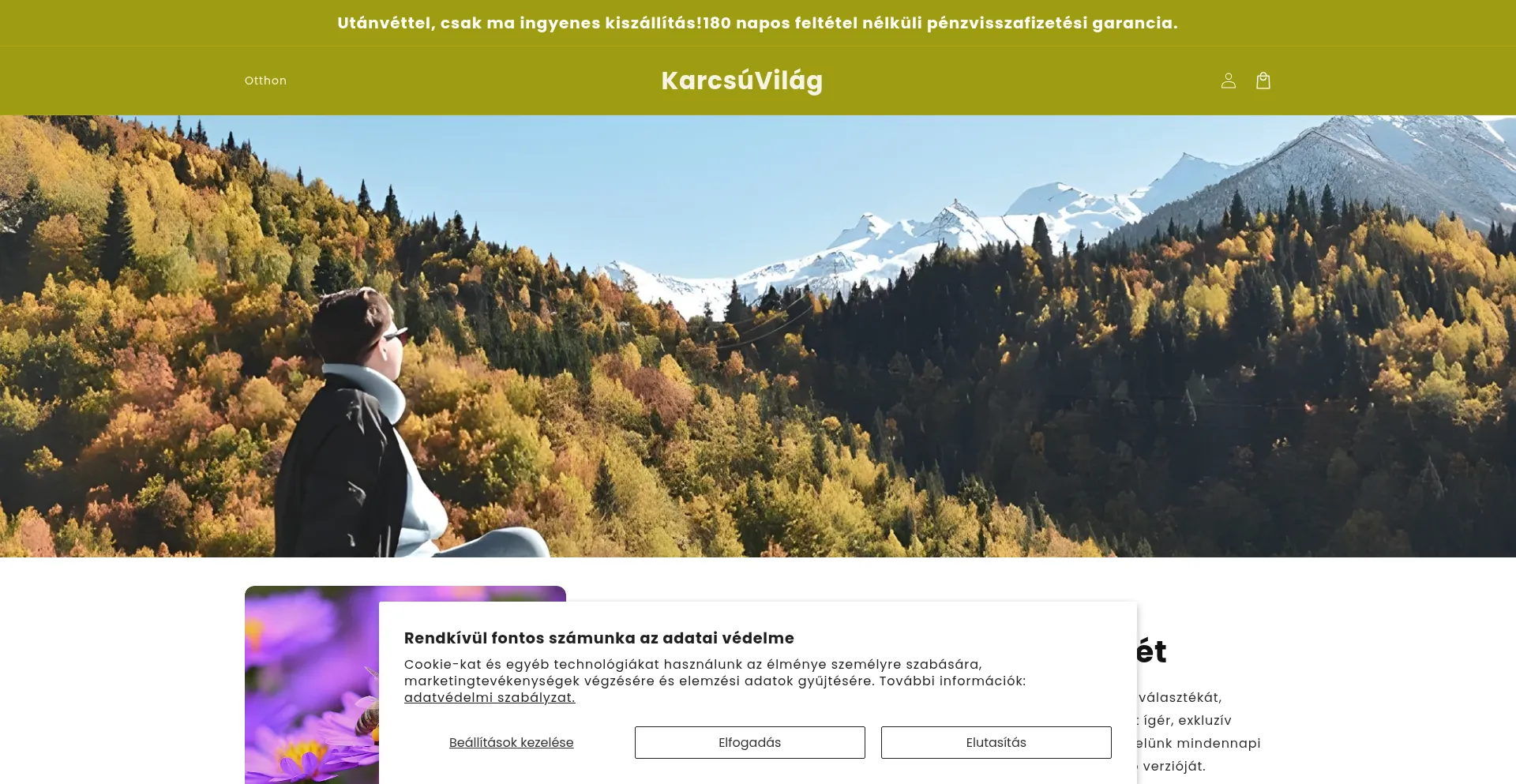Viewport: 1516px width, 784px height.
Task: Open the shopping bag cart icon
Action: coord(1263,81)
